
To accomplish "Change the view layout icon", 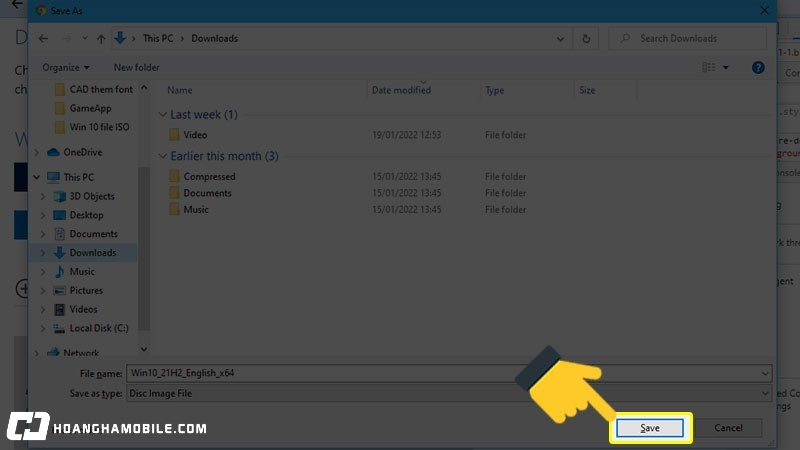I will point(709,67).
